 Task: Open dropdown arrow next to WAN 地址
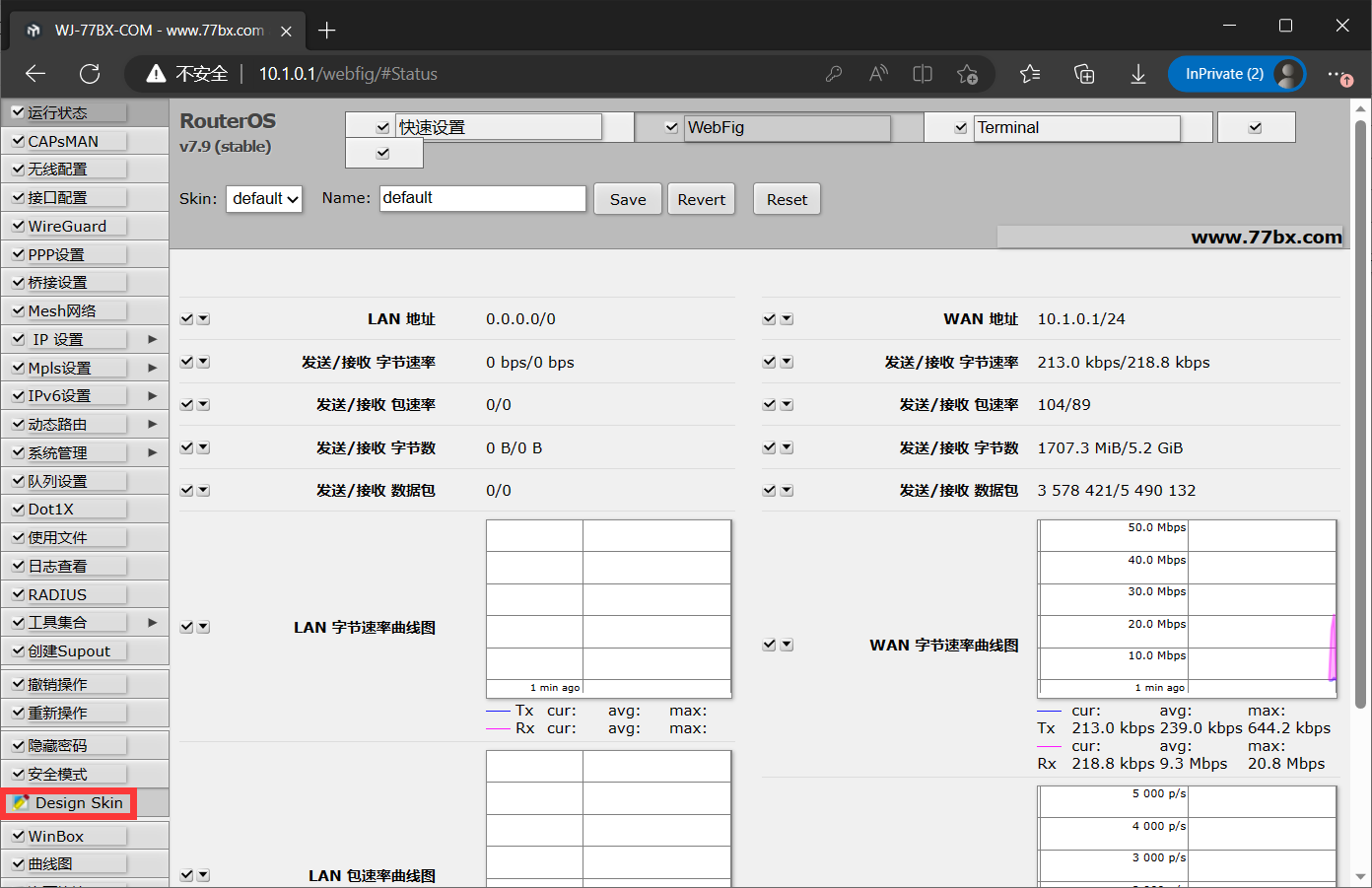tap(787, 319)
